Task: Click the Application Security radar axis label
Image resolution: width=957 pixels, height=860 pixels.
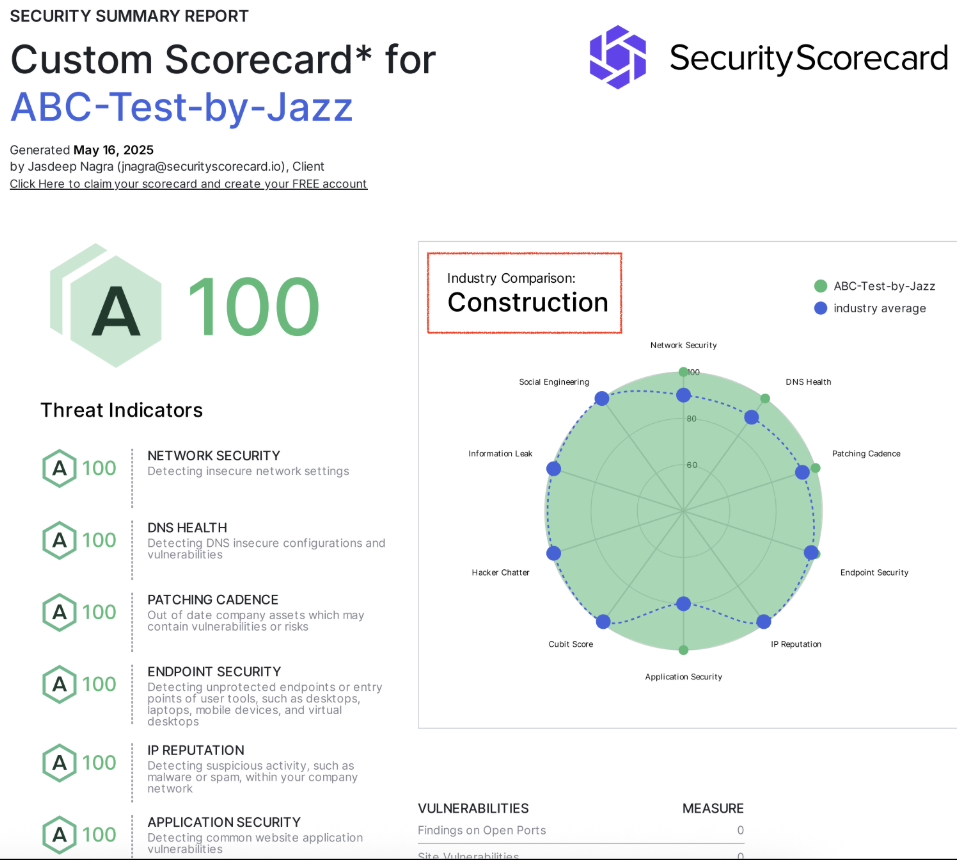Action: click(x=684, y=677)
